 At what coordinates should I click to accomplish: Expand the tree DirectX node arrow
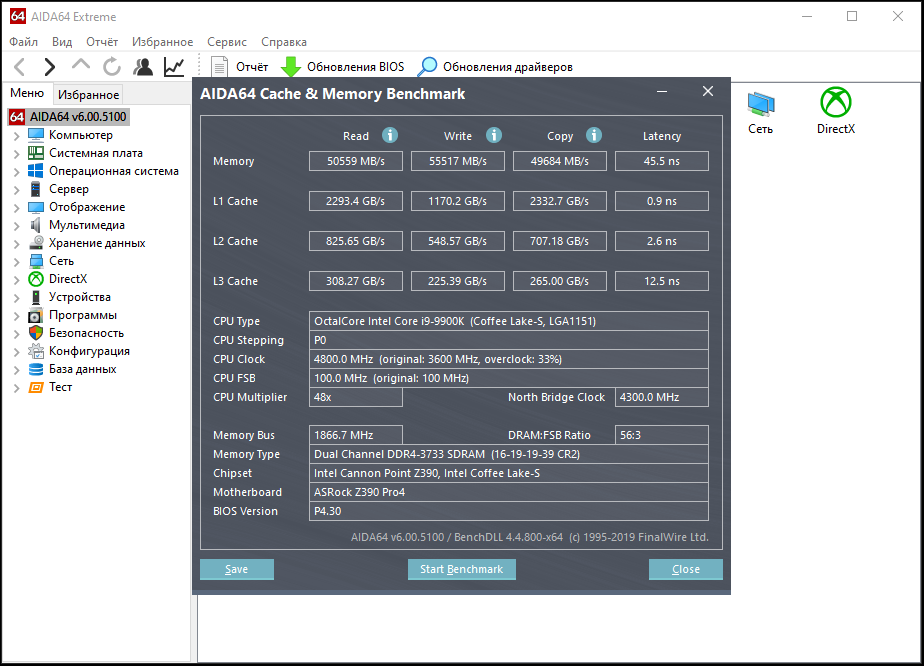16,279
